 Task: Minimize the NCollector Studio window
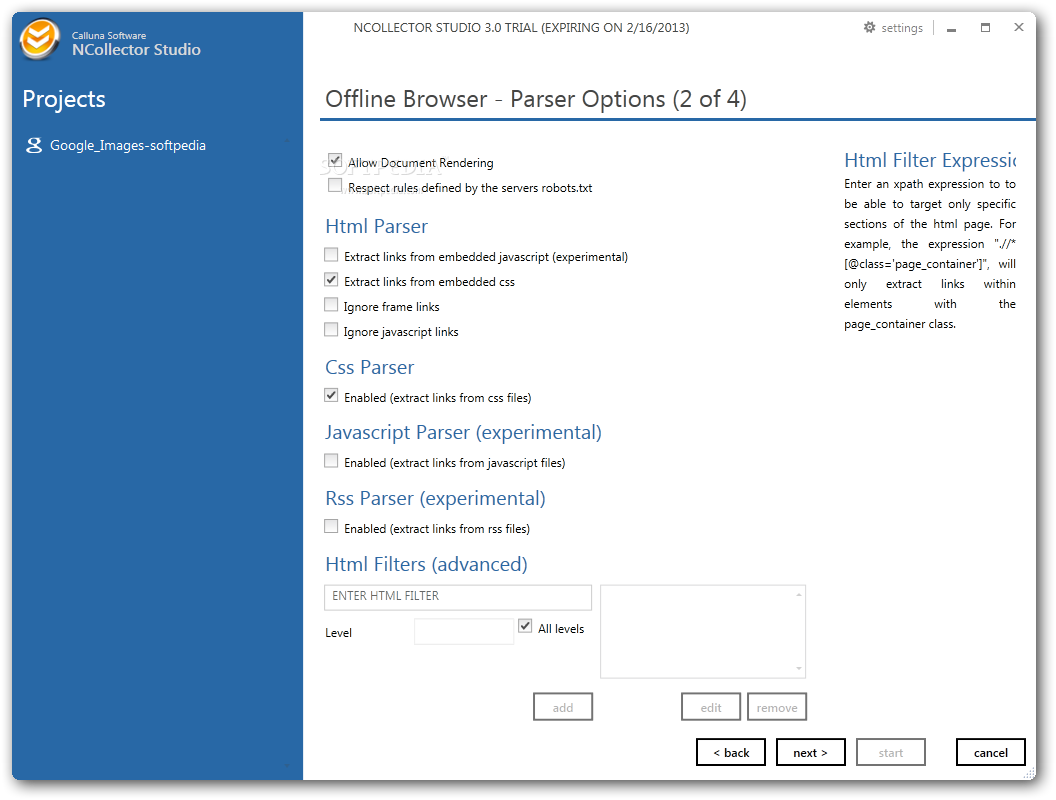(951, 28)
